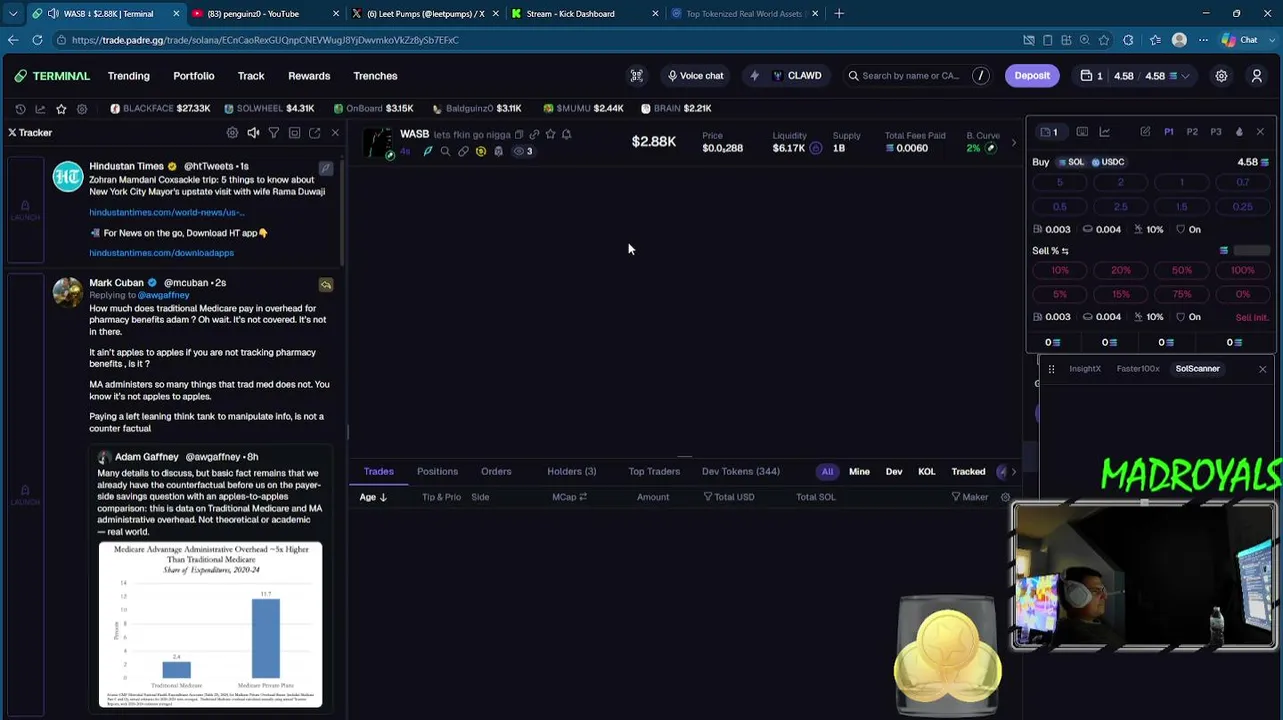This screenshot has width=1283, height=720.
Task: Open X Tracker settings gear
Action: [232, 133]
